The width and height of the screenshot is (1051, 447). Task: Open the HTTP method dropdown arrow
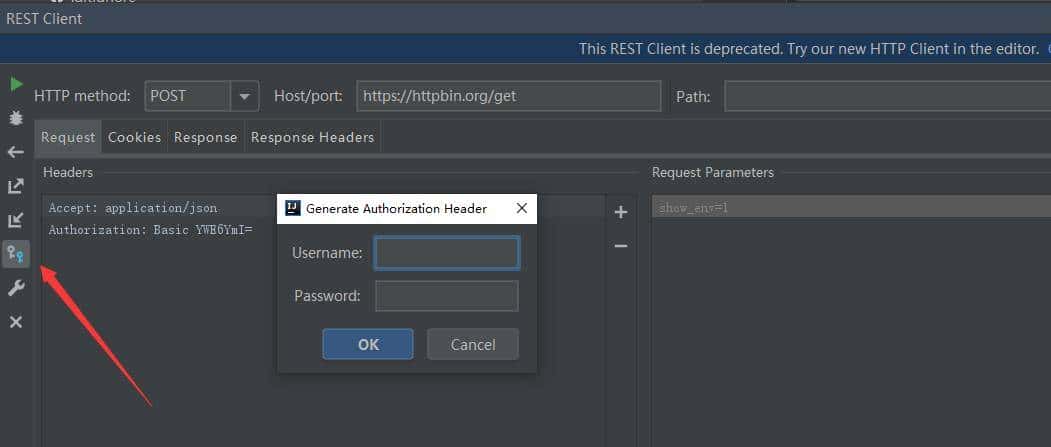(245, 96)
